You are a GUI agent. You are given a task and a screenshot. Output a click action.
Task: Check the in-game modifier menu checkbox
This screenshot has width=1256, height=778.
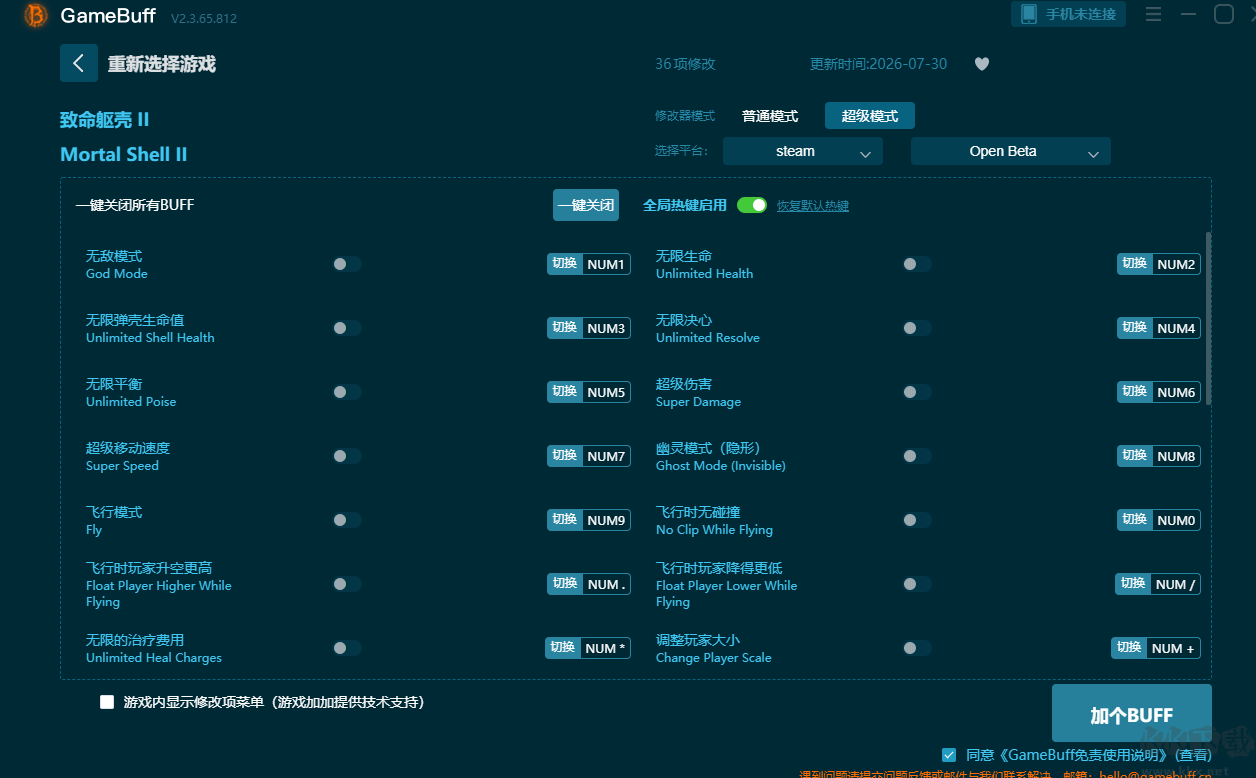[x=107, y=702]
